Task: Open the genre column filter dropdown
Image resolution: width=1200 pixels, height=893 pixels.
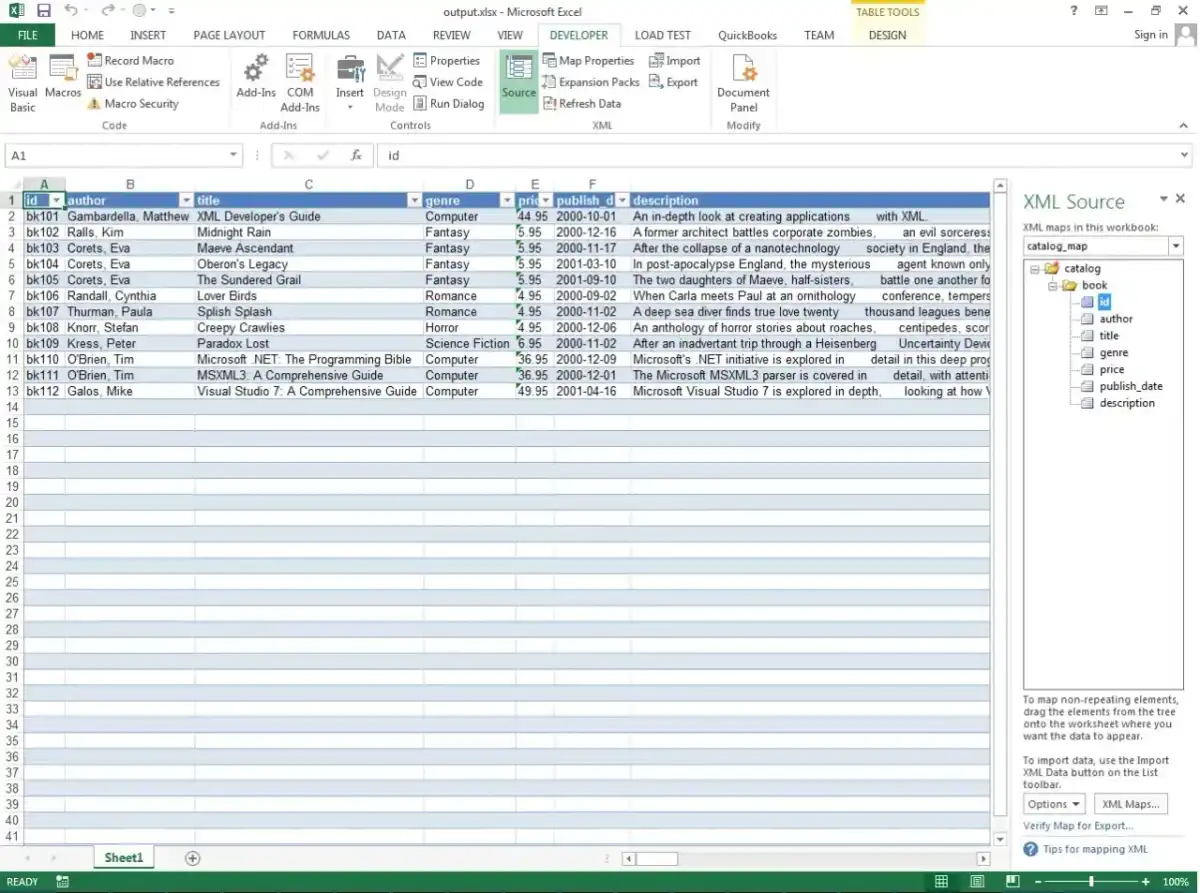Action: click(x=507, y=201)
